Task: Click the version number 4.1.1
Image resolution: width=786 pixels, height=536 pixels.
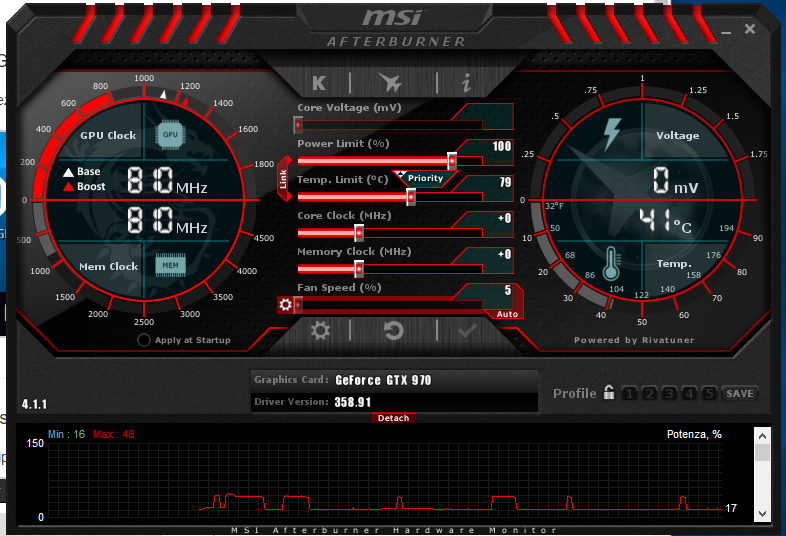Action: (34, 404)
